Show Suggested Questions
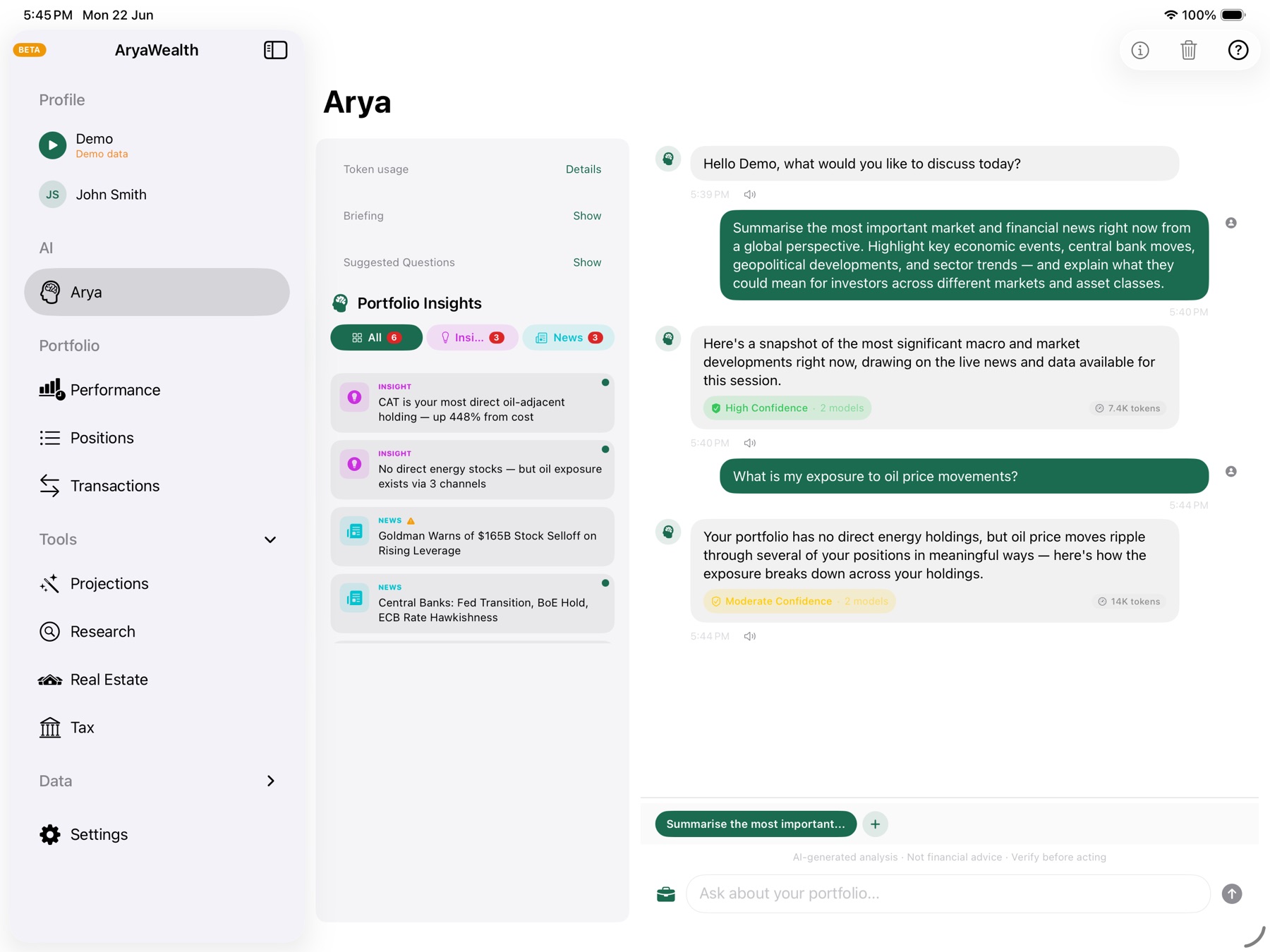 (587, 262)
